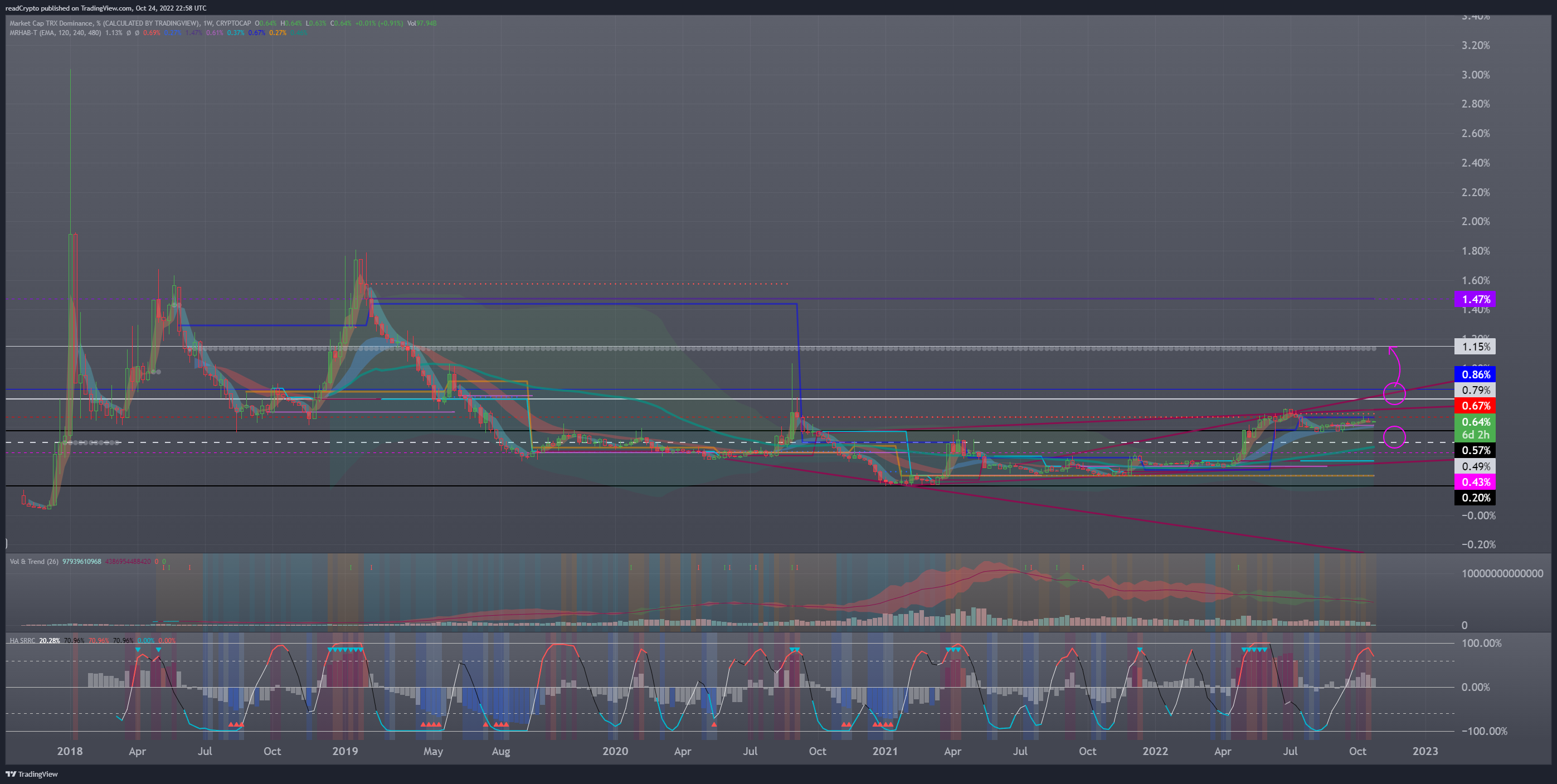Click the purple 1.47% price label
The width and height of the screenshot is (1557, 784).
(x=1476, y=299)
